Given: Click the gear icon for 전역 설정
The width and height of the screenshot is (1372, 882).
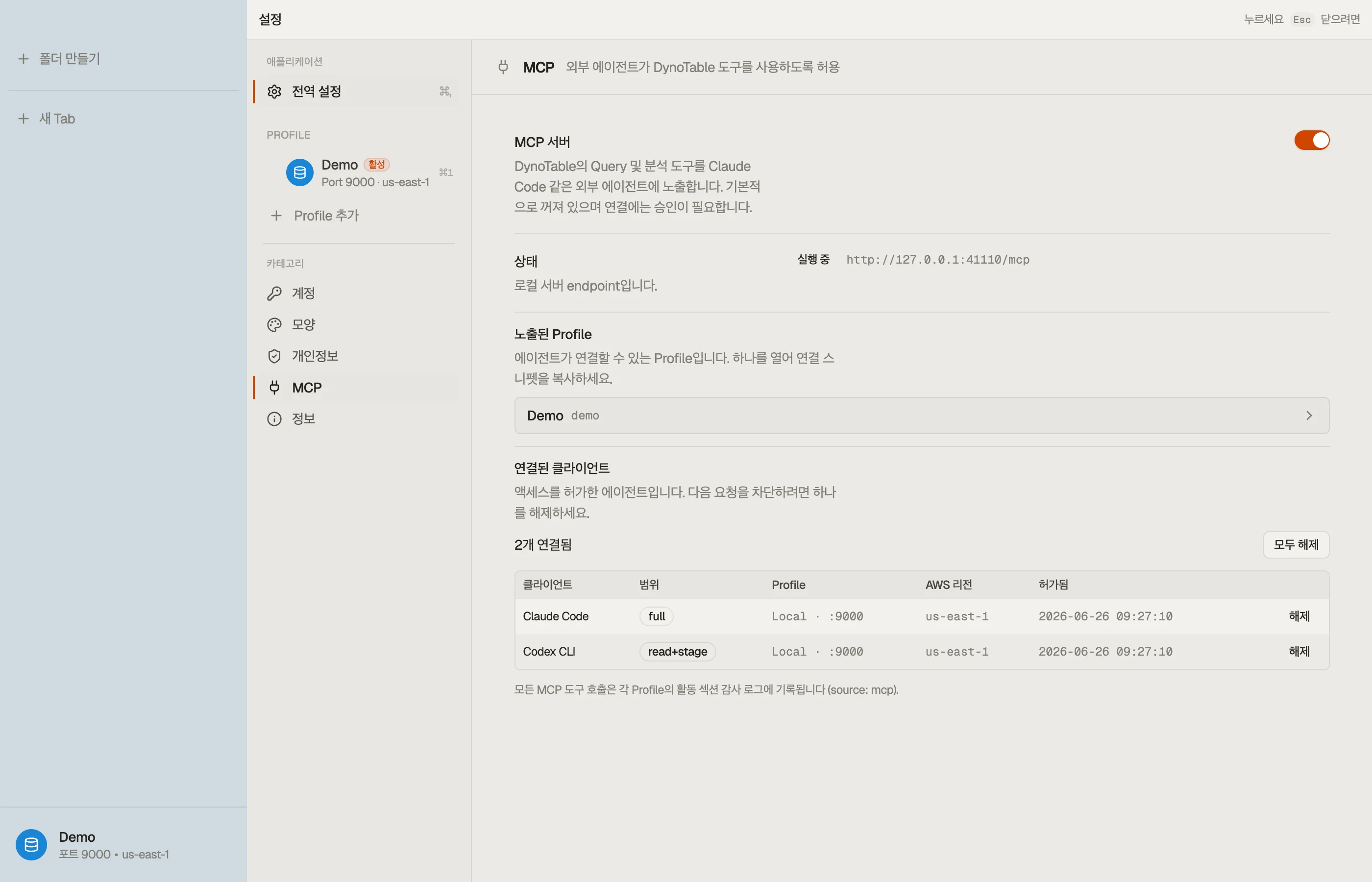Looking at the screenshot, I should point(274,92).
